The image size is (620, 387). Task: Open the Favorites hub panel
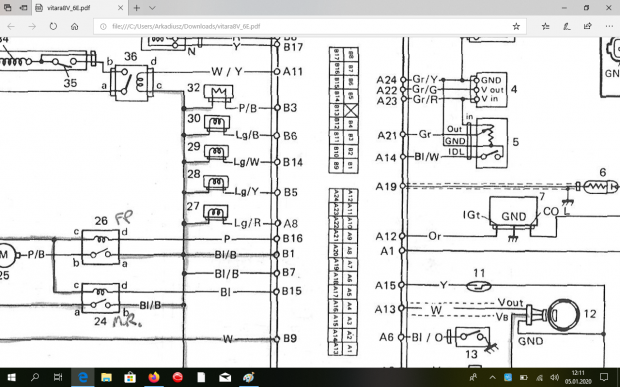click(x=545, y=26)
